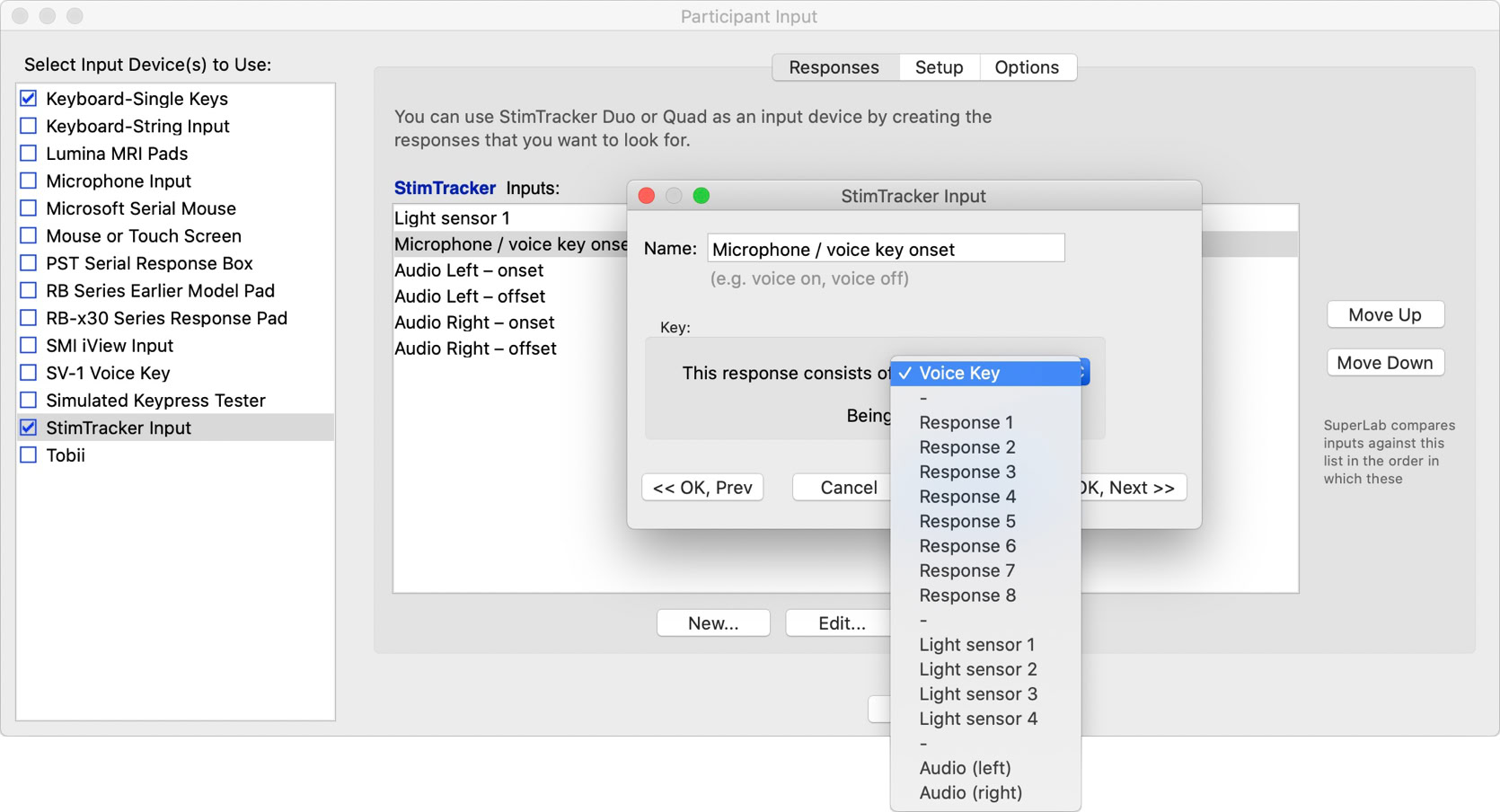This screenshot has width=1500, height=812.
Task: Select the Responses tab
Action: click(834, 67)
